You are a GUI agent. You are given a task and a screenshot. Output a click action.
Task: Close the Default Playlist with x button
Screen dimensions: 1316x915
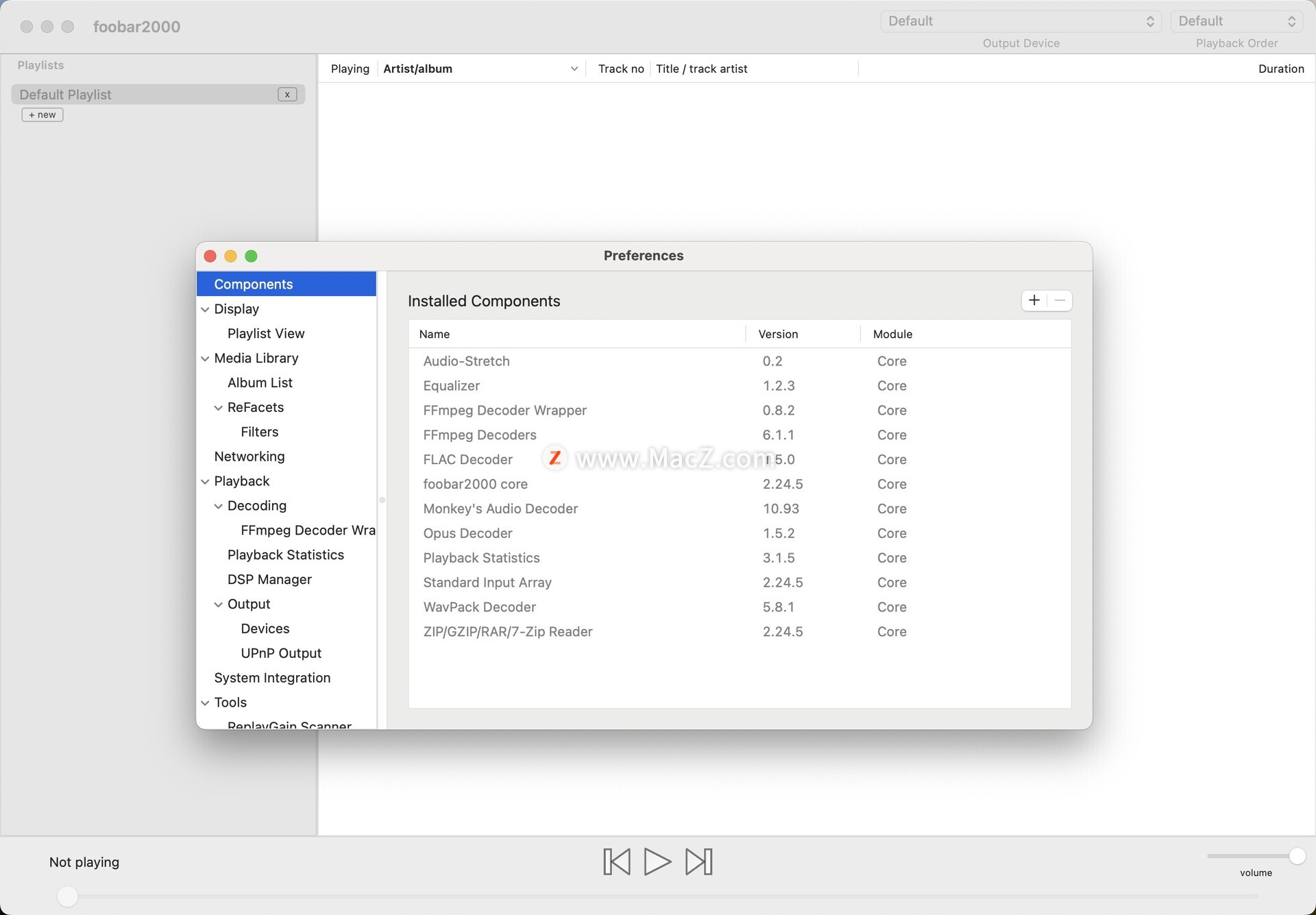click(287, 95)
